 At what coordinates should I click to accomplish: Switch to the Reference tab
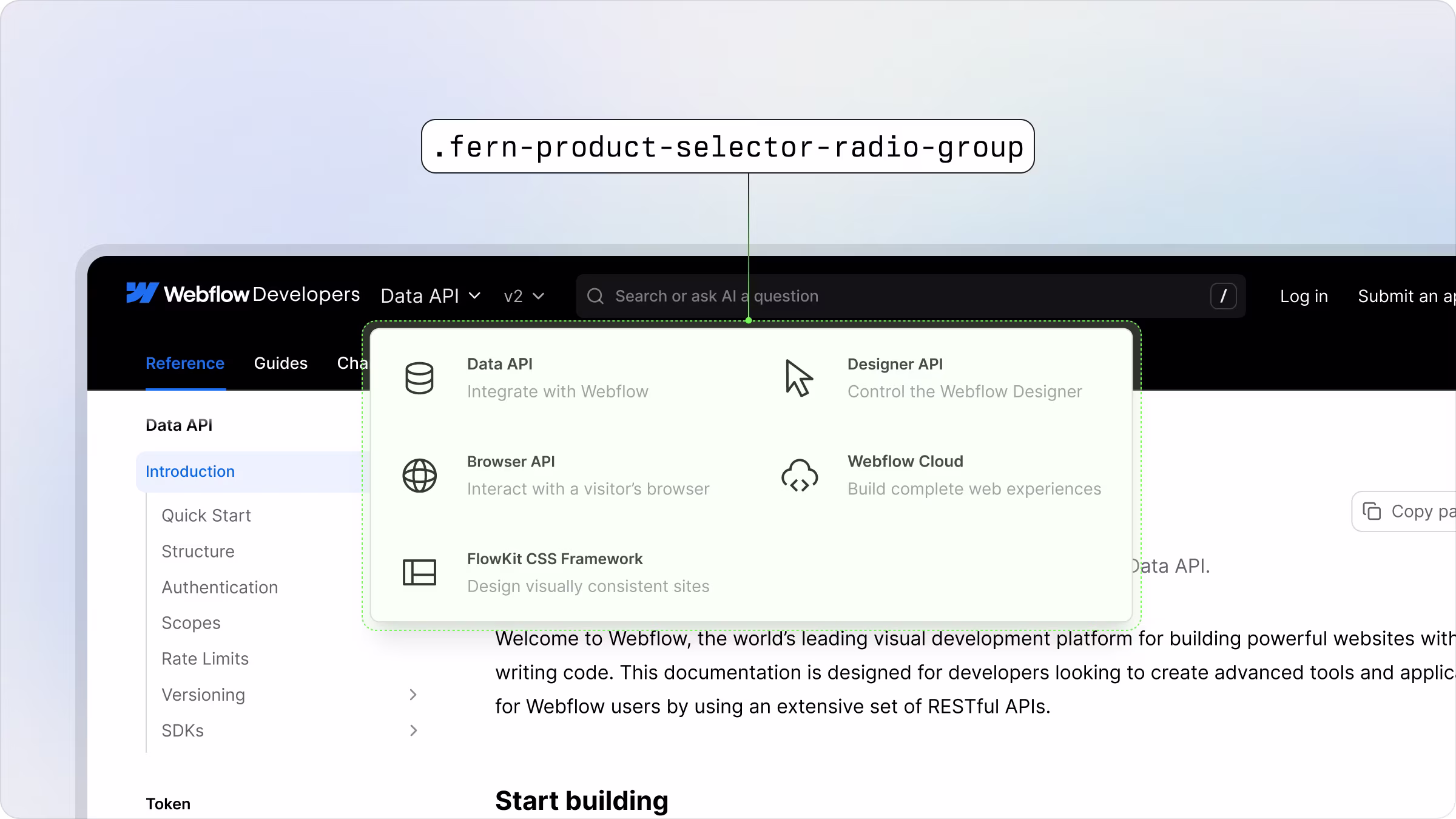pos(185,363)
